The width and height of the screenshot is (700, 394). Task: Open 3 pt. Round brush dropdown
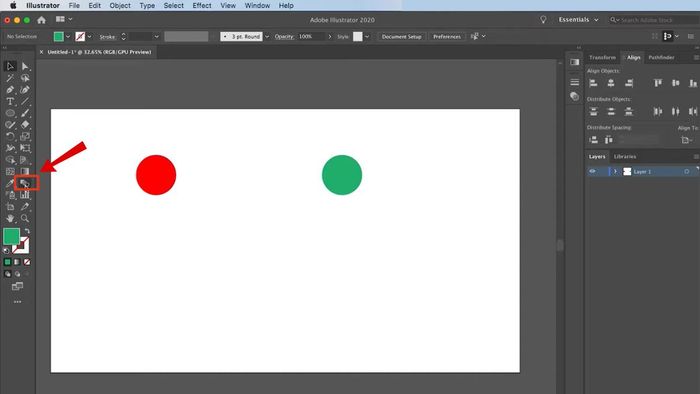pos(267,37)
